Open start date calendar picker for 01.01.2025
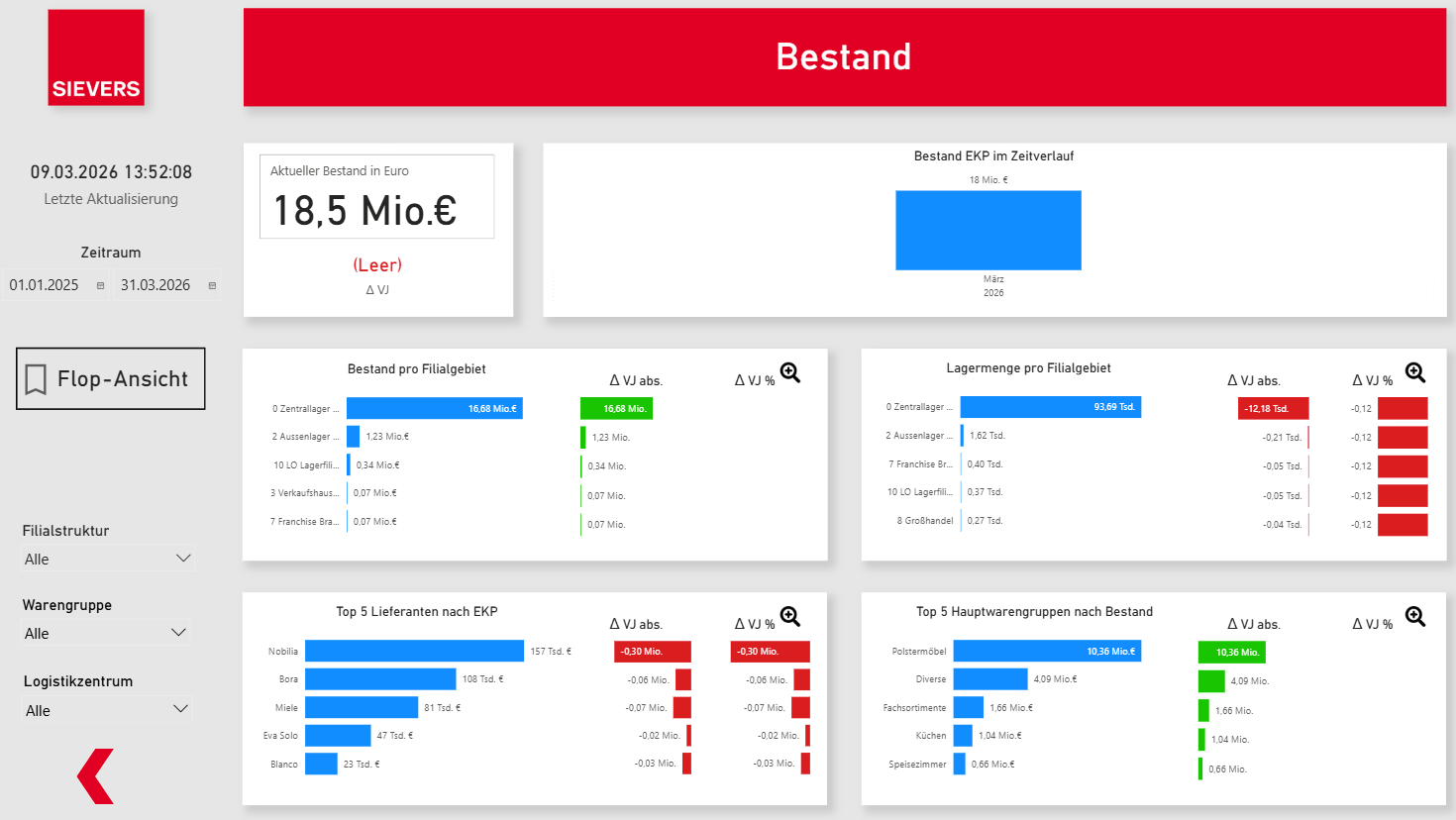Image resolution: width=1456 pixels, height=820 pixels. pyautogui.click(x=100, y=285)
